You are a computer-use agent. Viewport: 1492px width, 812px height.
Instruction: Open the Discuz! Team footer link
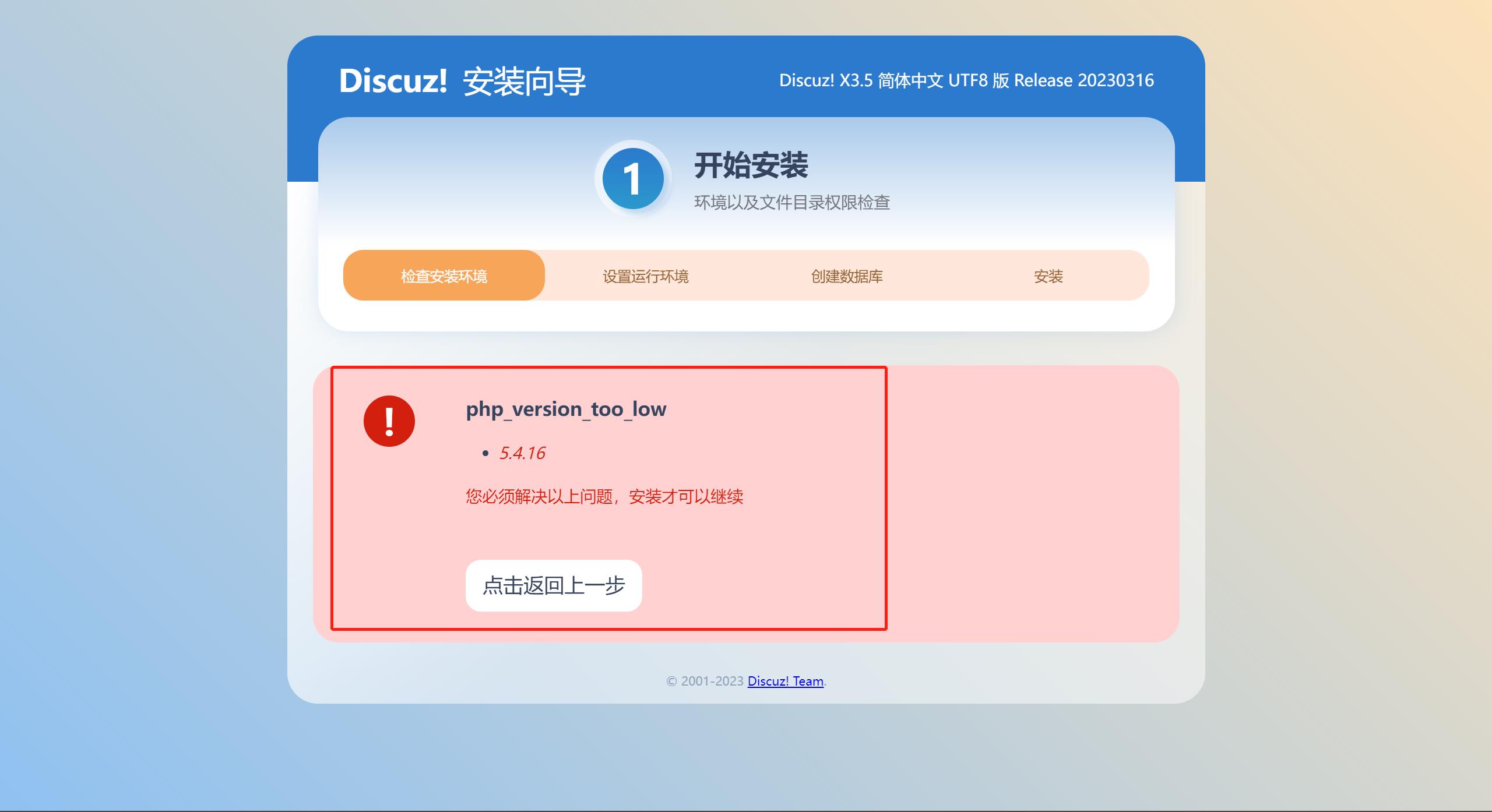(x=785, y=681)
